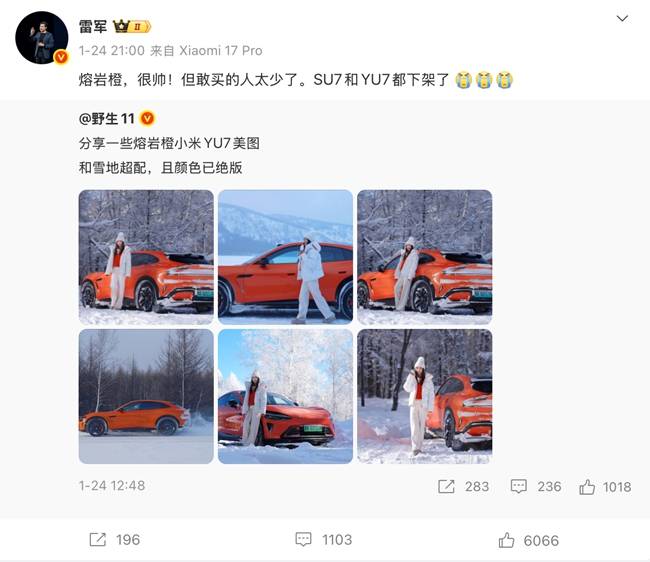Open the first photo of woman beside orange car rear

coord(146,257)
